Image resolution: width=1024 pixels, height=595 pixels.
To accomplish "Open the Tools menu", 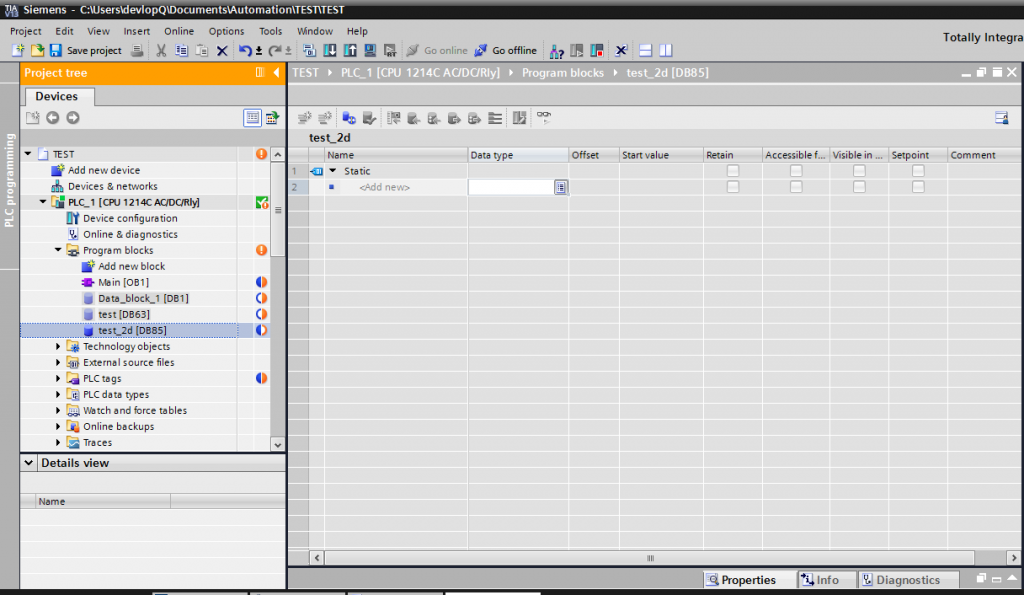I will point(270,31).
